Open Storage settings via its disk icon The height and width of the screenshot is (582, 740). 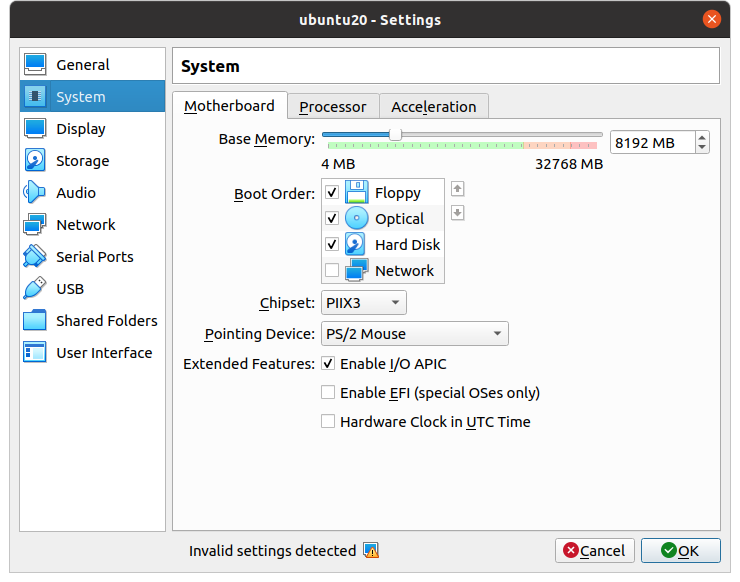35,160
